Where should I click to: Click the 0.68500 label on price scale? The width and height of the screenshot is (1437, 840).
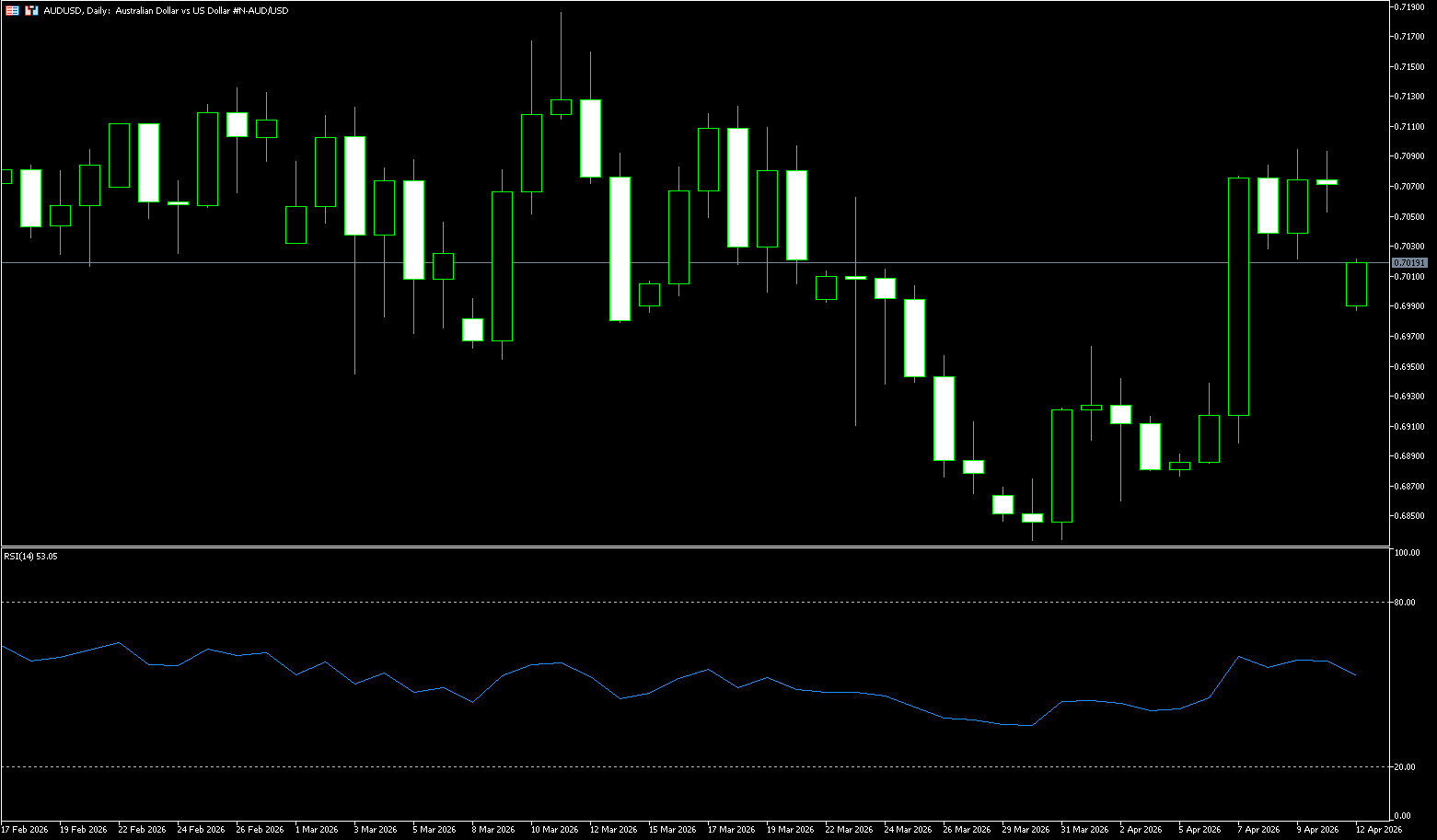(x=1409, y=516)
